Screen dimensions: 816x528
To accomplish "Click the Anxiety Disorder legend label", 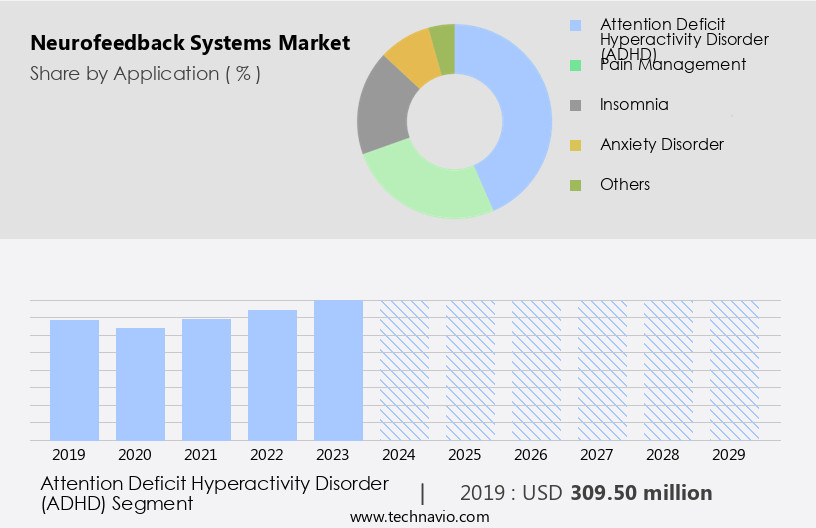I will tap(661, 144).
